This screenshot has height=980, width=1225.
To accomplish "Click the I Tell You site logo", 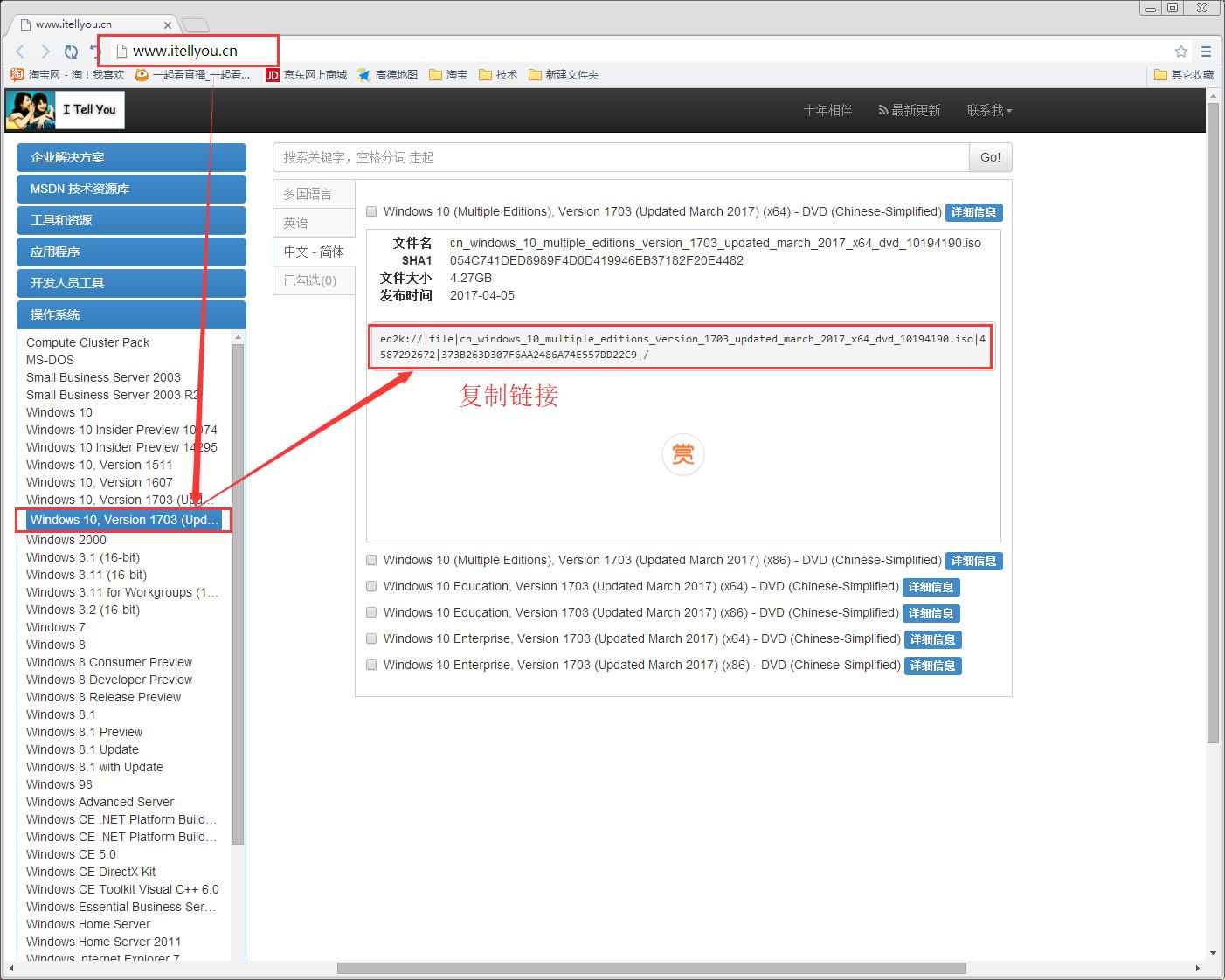I will (66, 110).
